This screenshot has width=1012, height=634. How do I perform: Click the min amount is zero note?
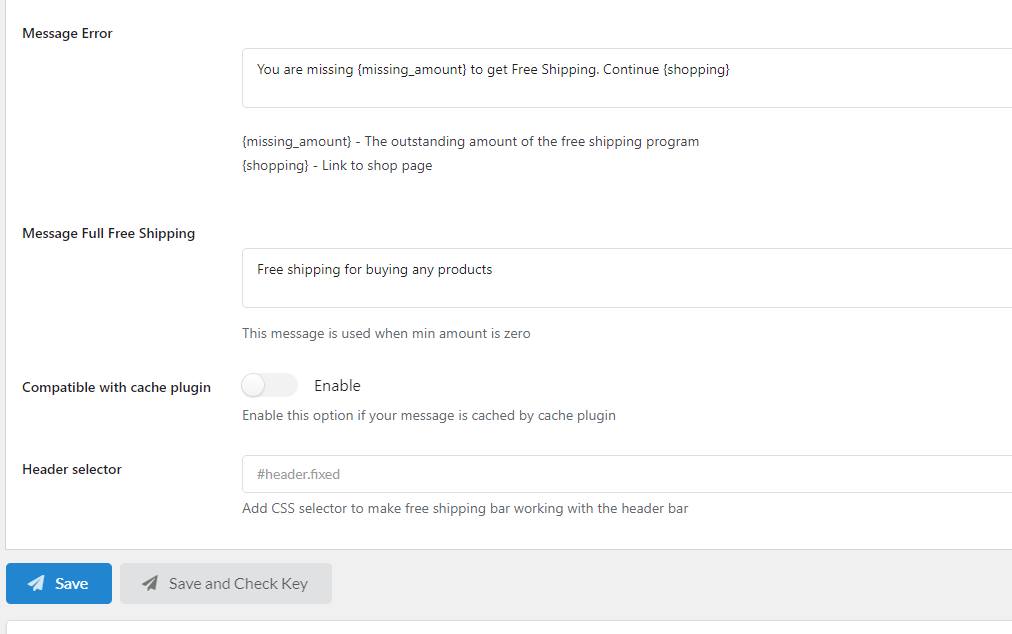[x=386, y=334]
